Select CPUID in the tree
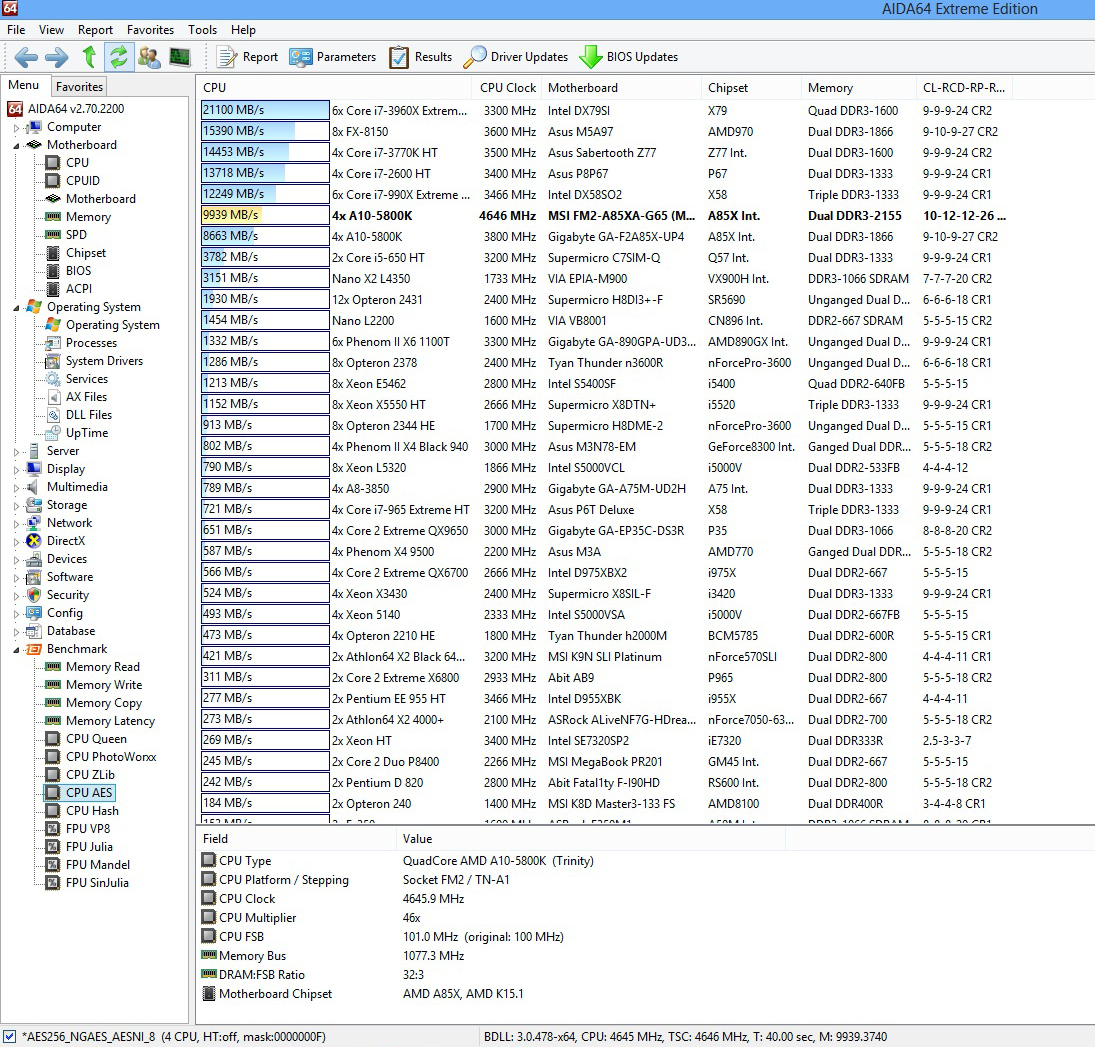The image size is (1095, 1047). [82, 180]
